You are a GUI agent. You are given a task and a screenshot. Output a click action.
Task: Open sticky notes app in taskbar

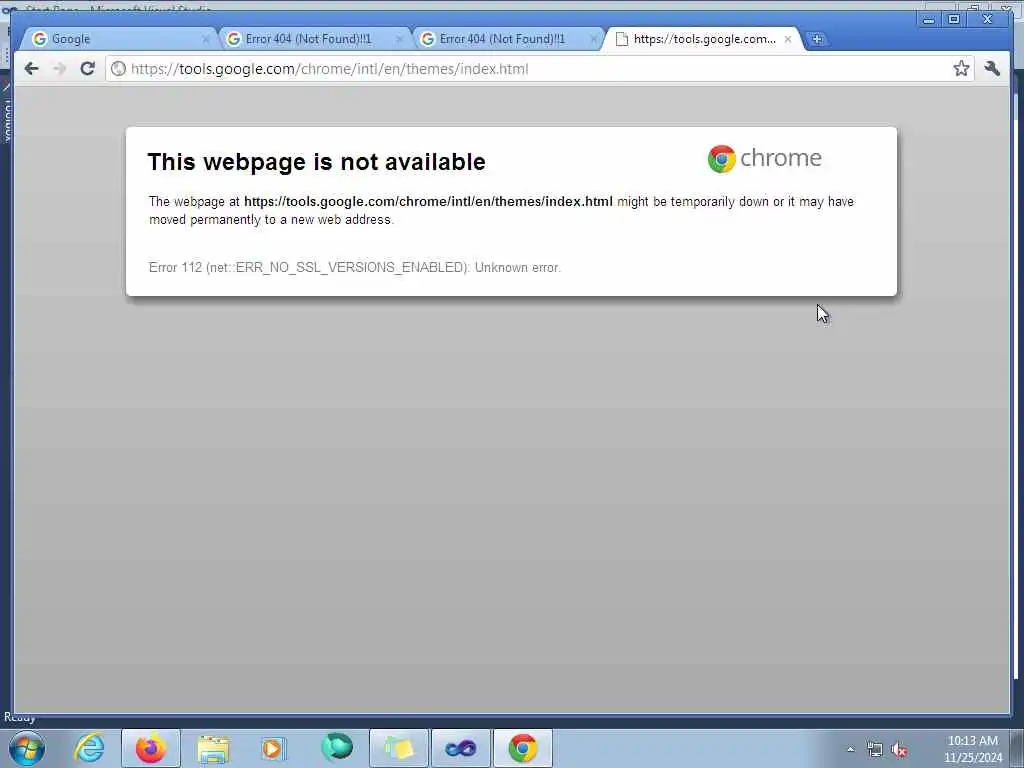tap(399, 748)
